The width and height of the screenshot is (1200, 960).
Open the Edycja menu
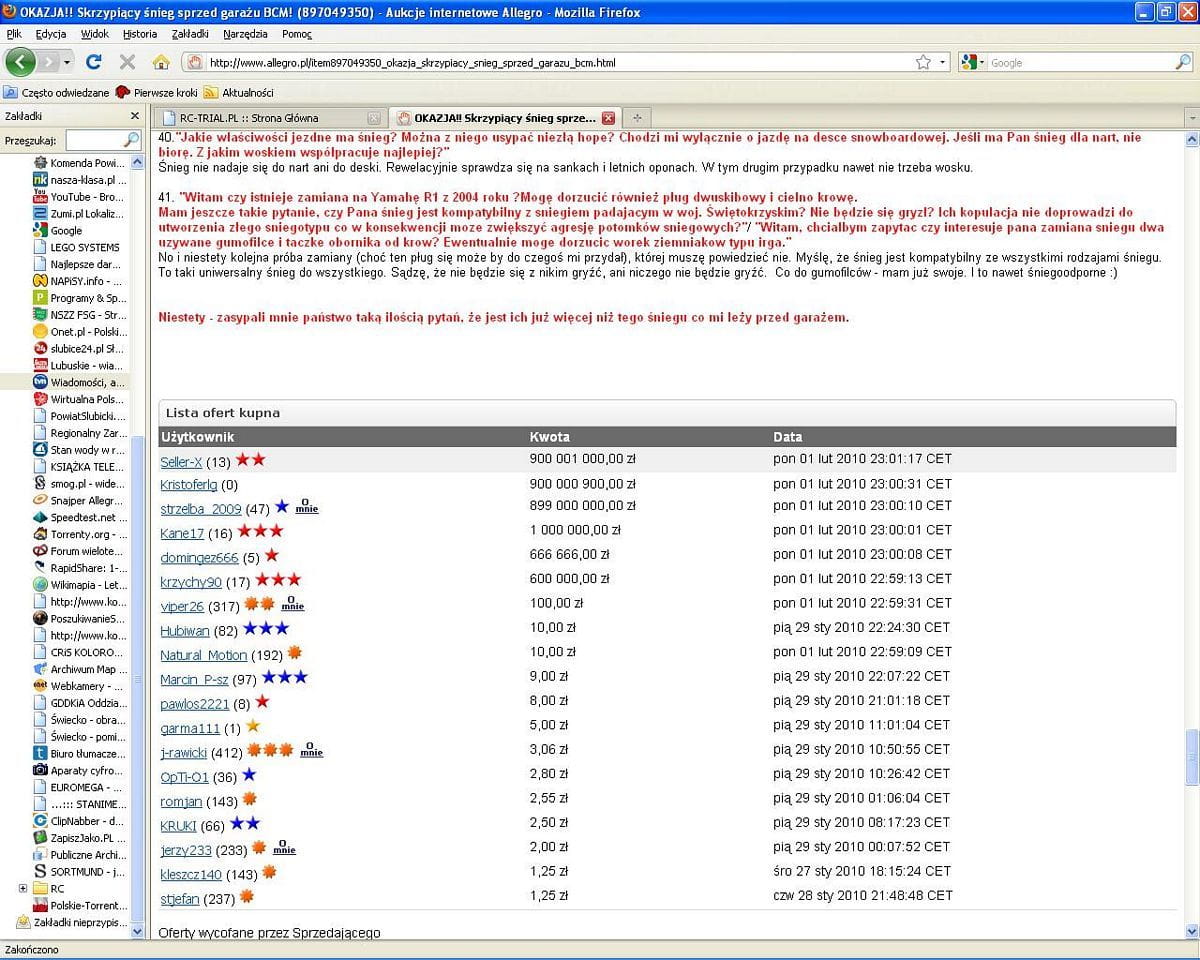coord(50,34)
